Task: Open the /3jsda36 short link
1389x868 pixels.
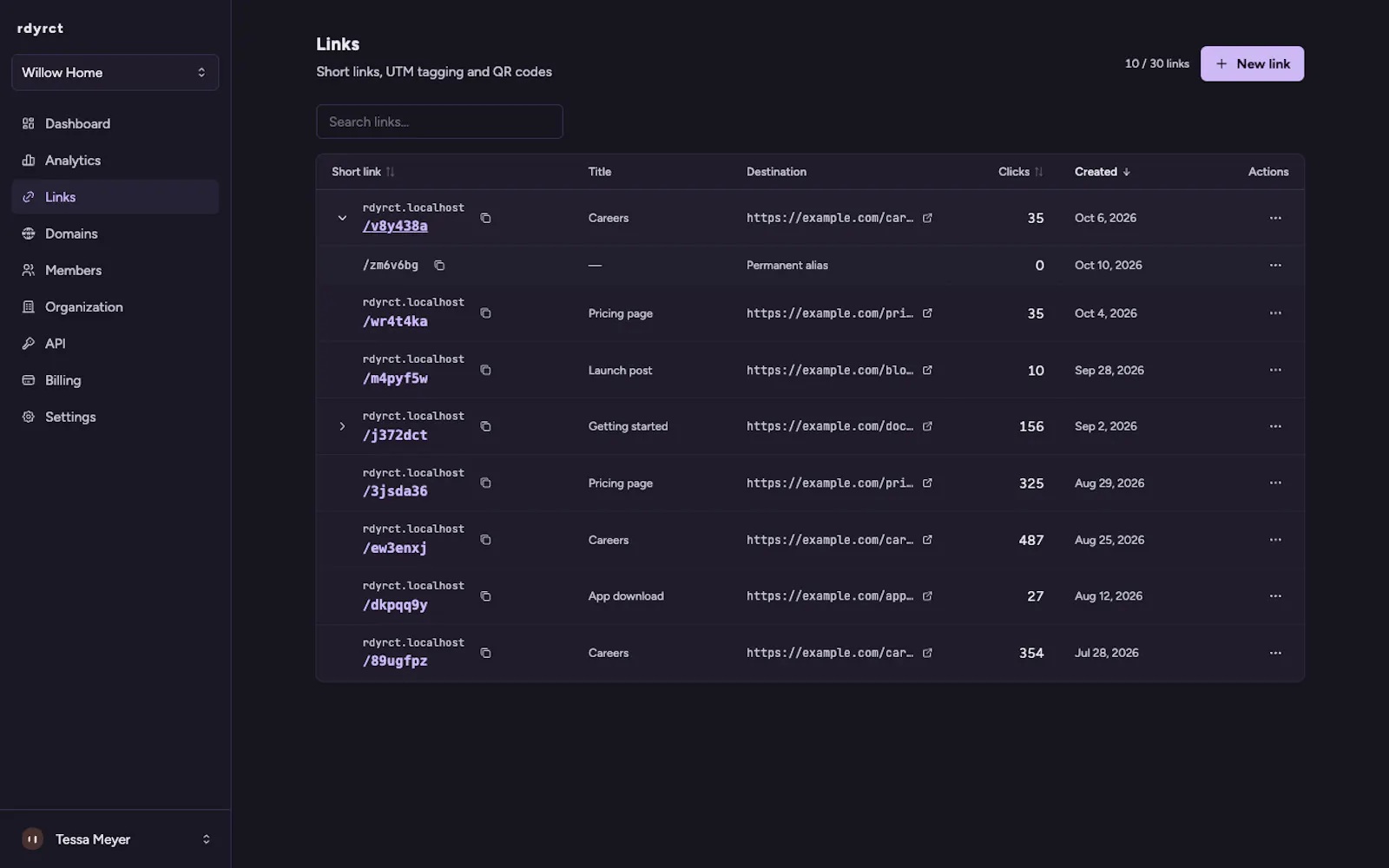Action: point(395,491)
